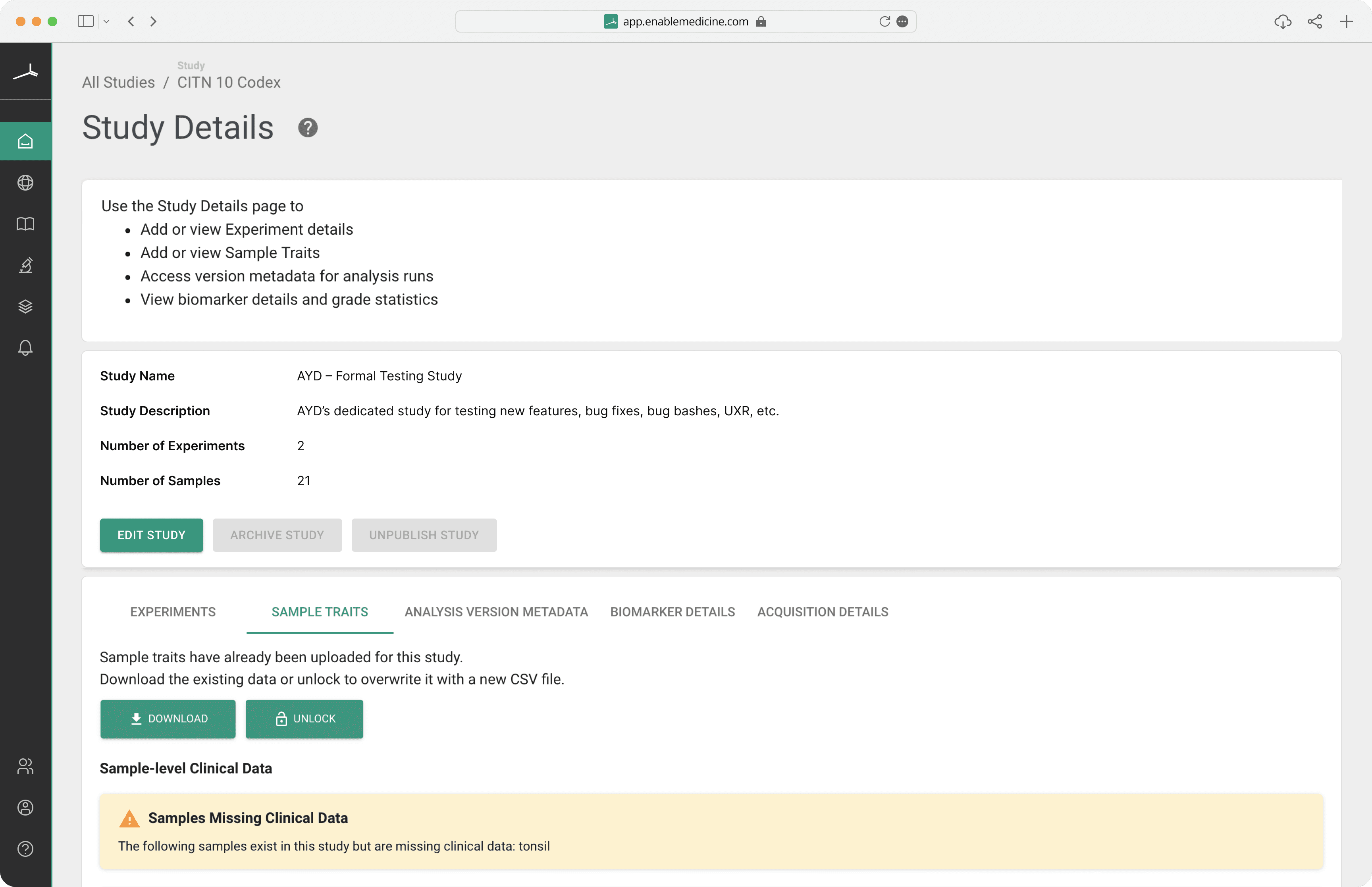This screenshot has width=1372, height=887.
Task: Go to All Studies breadcrumb link
Action: tap(118, 82)
